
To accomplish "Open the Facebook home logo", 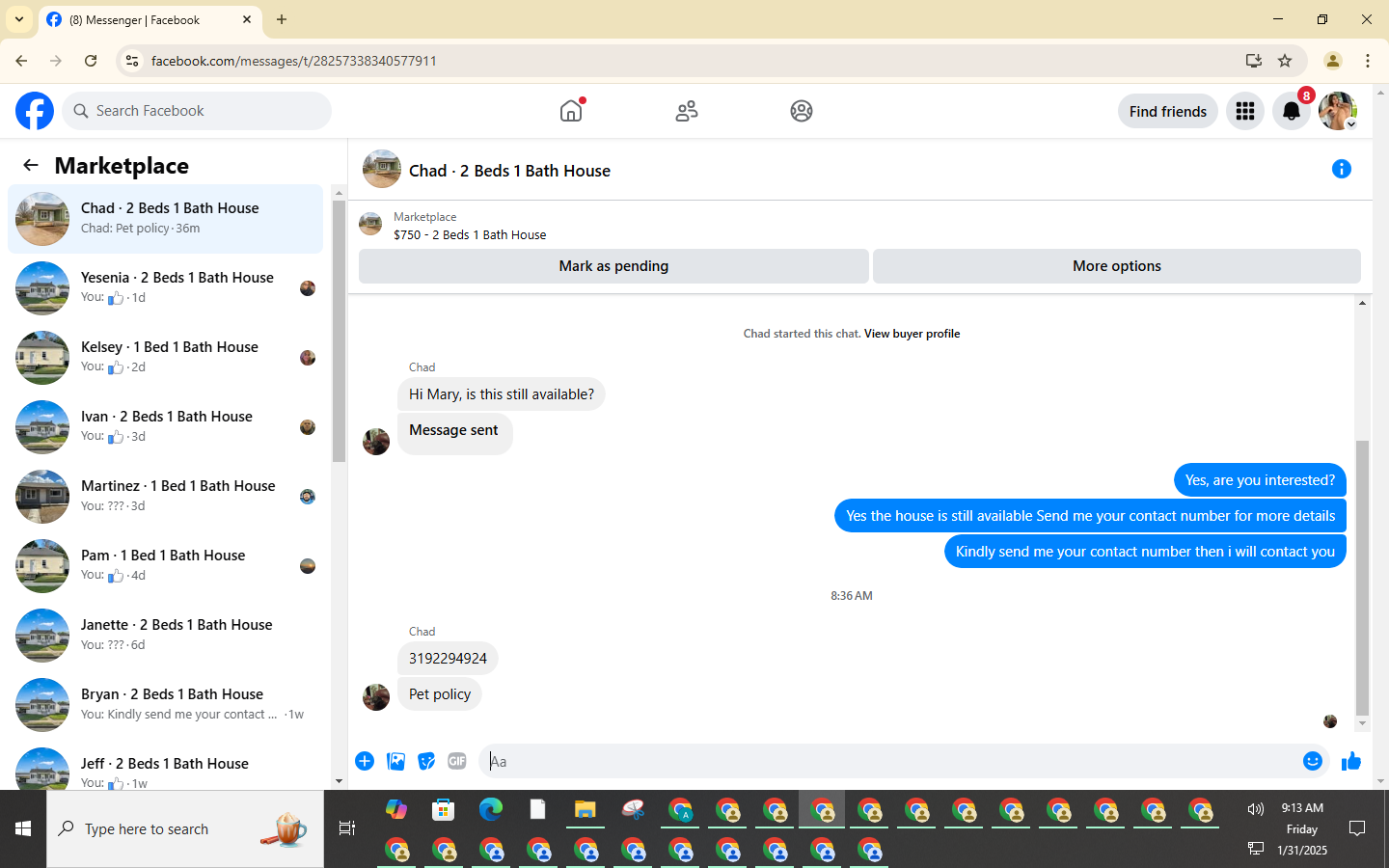I will 35,111.
